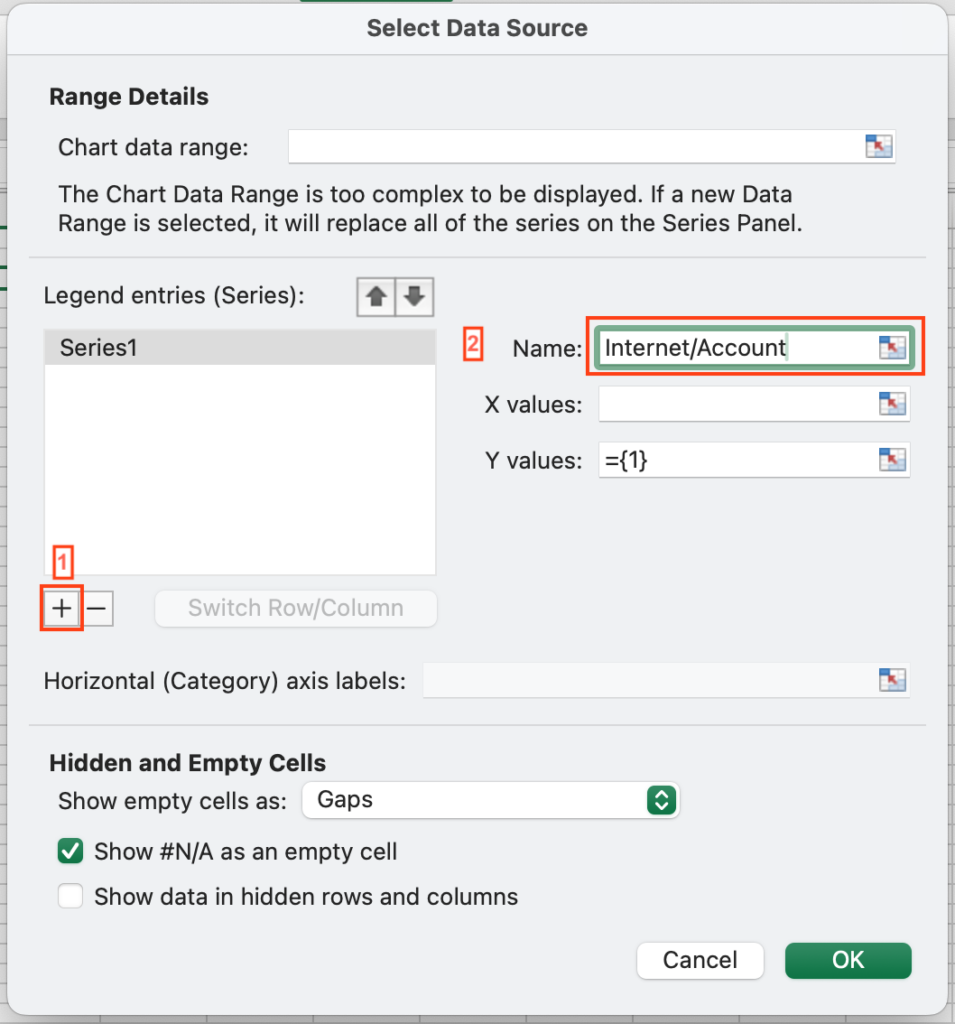This screenshot has width=955, height=1024.
Task: Click the range selector icon in Name field
Action: click(892, 347)
